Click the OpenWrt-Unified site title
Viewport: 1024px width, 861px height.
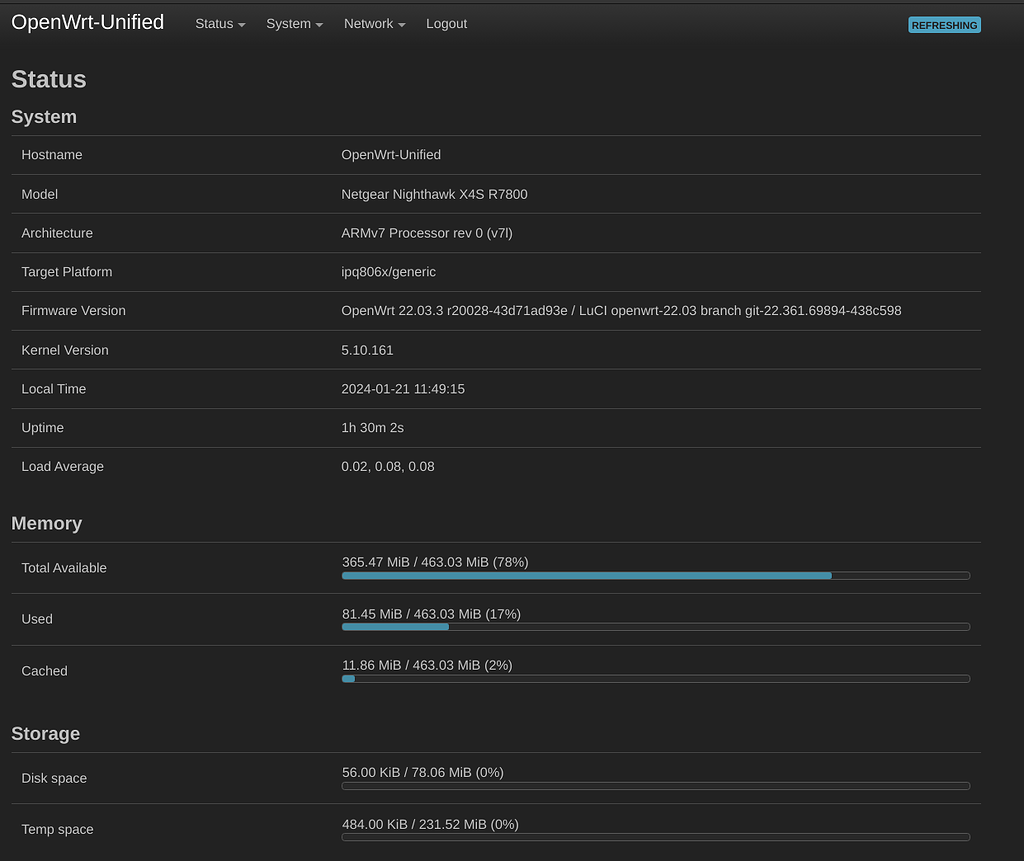87,22
